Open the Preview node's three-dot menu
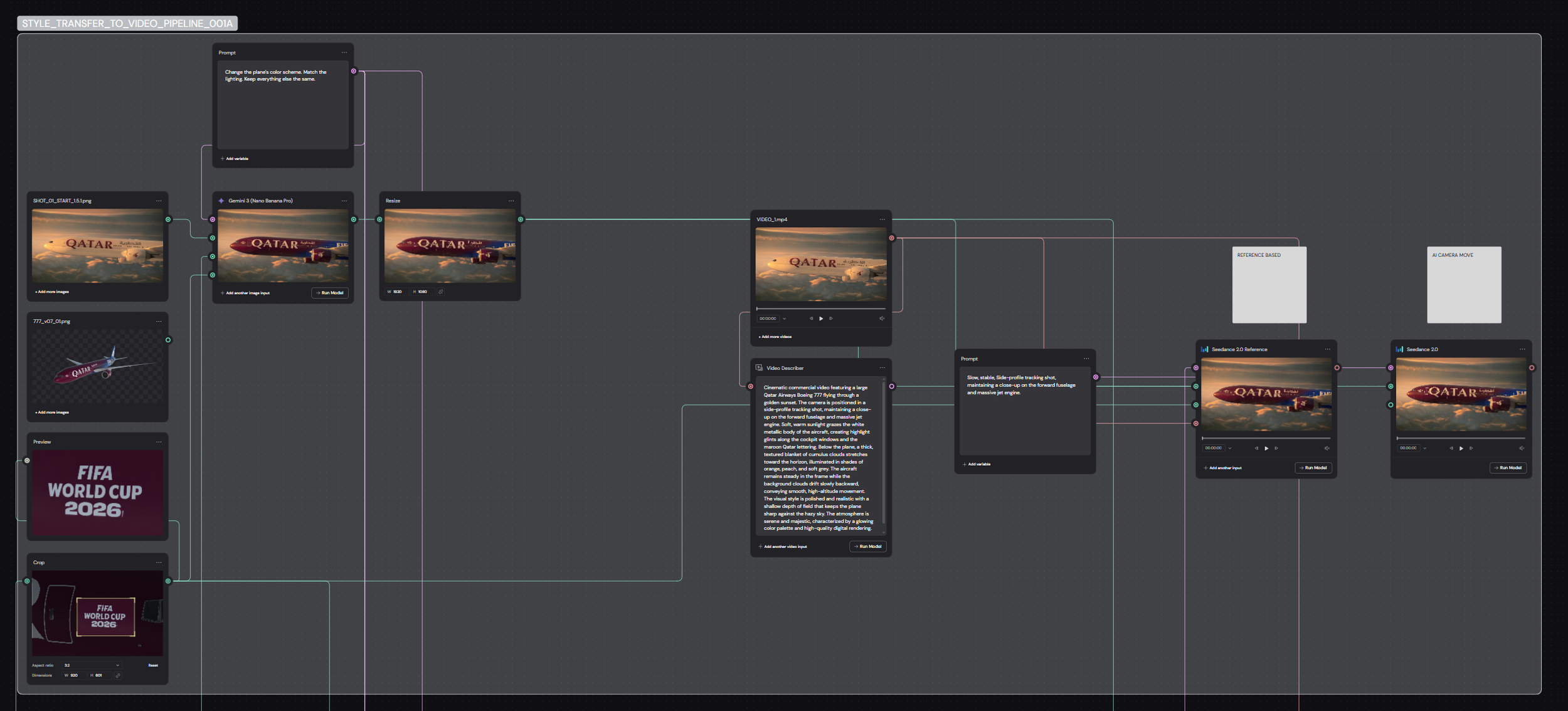 [159, 441]
